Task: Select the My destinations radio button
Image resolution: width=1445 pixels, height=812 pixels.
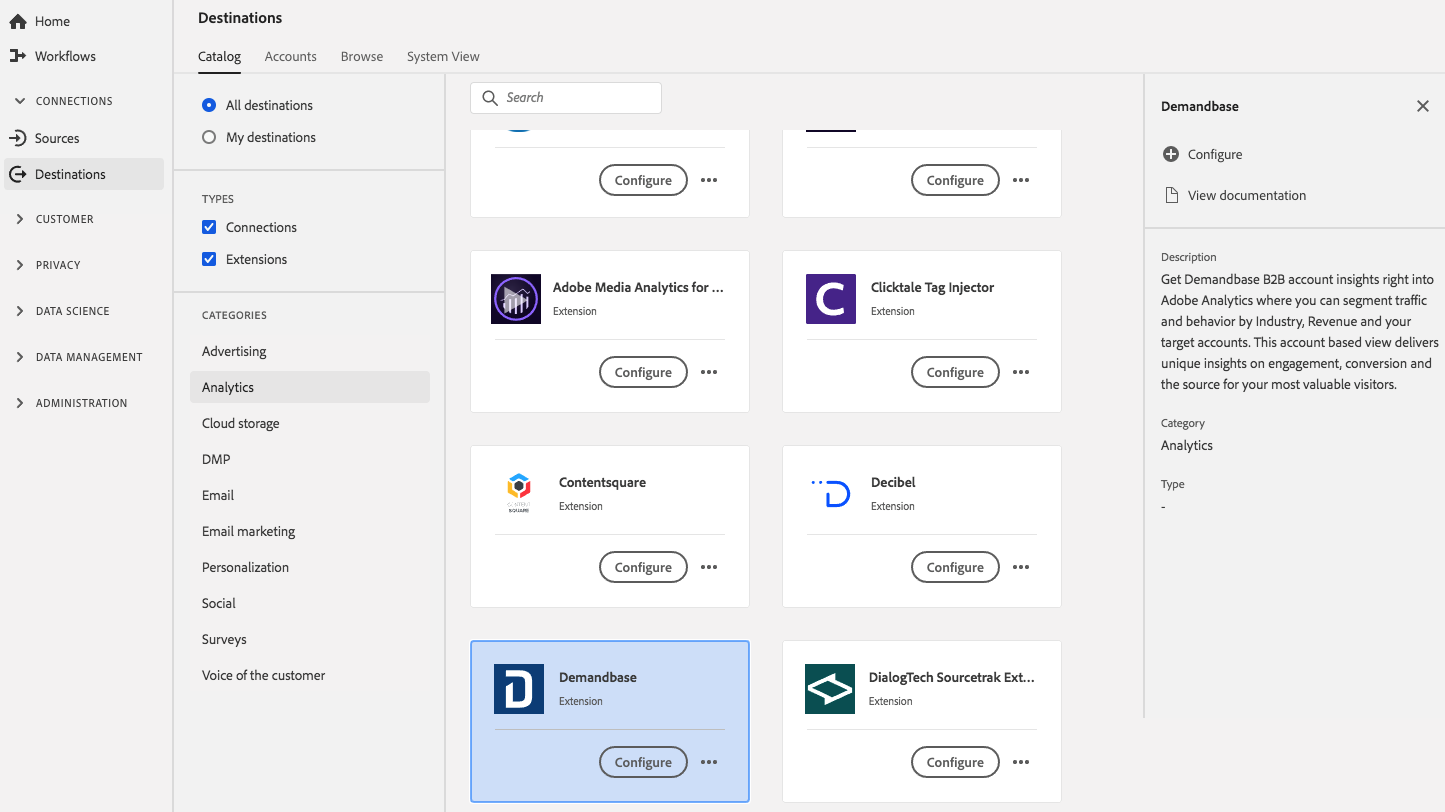Action: pos(209,137)
